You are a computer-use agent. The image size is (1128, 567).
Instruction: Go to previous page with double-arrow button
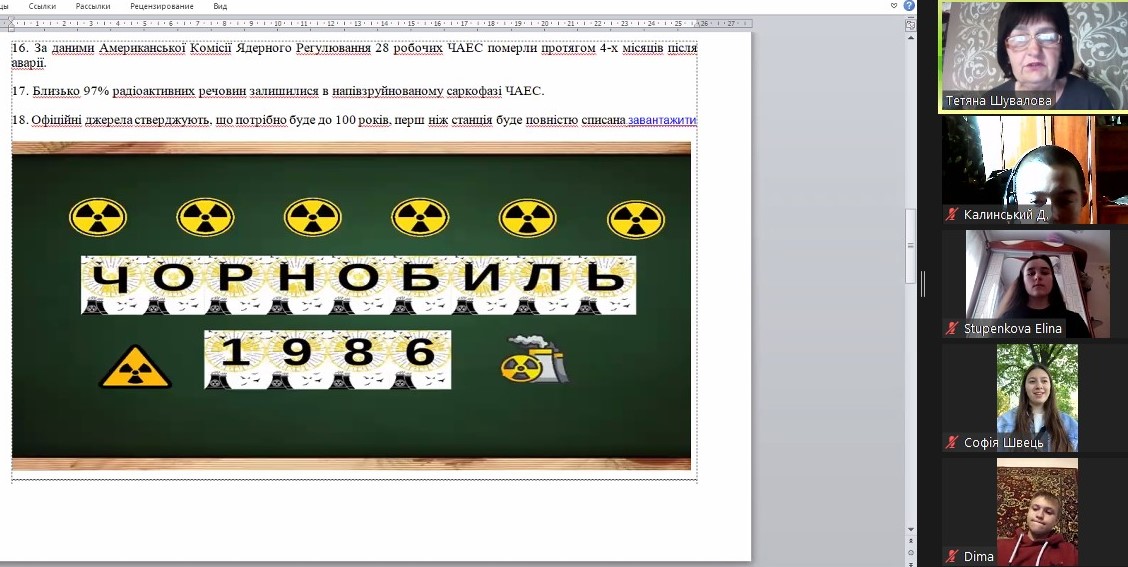(x=910, y=542)
